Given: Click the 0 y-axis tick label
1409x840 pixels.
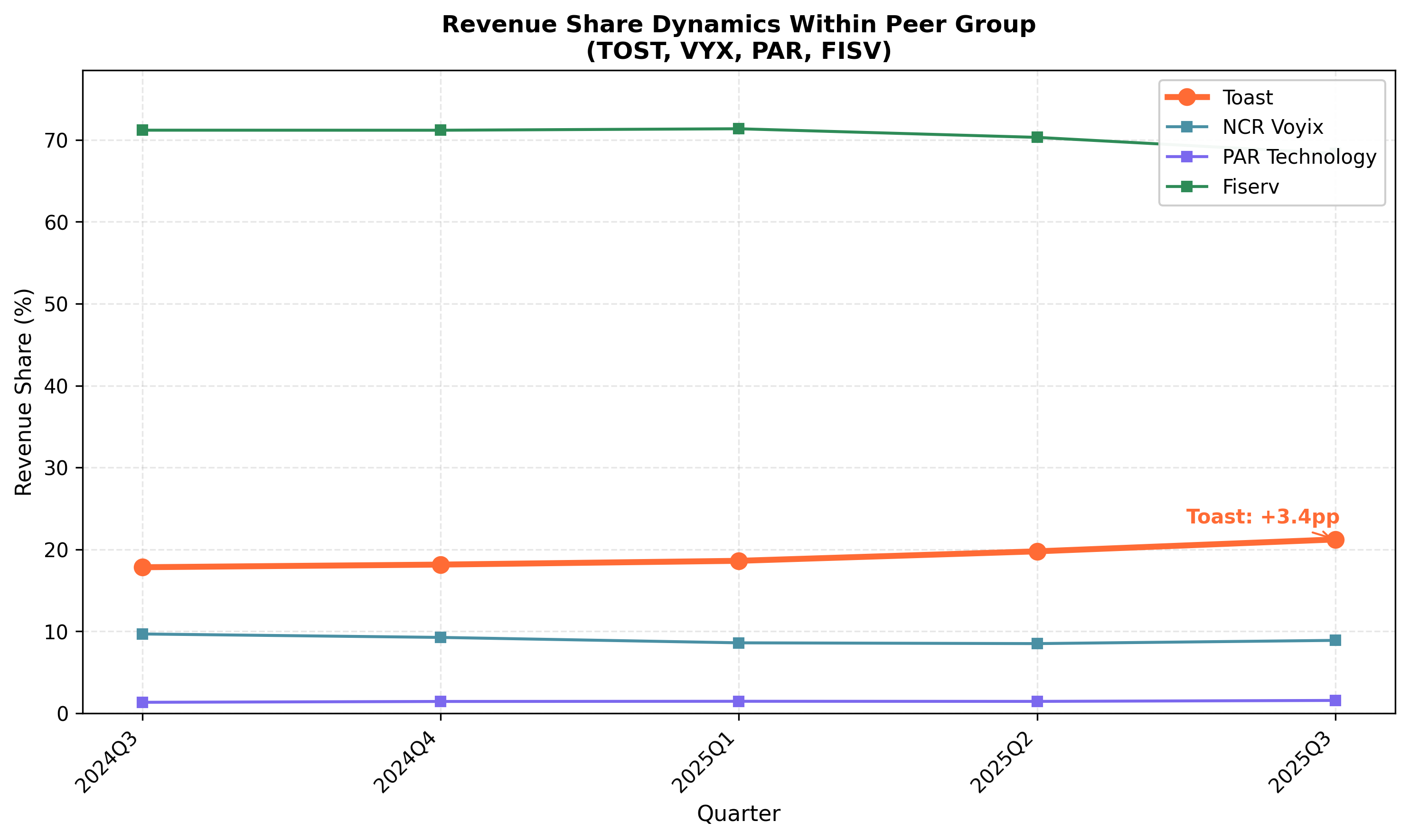Looking at the screenshot, I should point(62,714).
